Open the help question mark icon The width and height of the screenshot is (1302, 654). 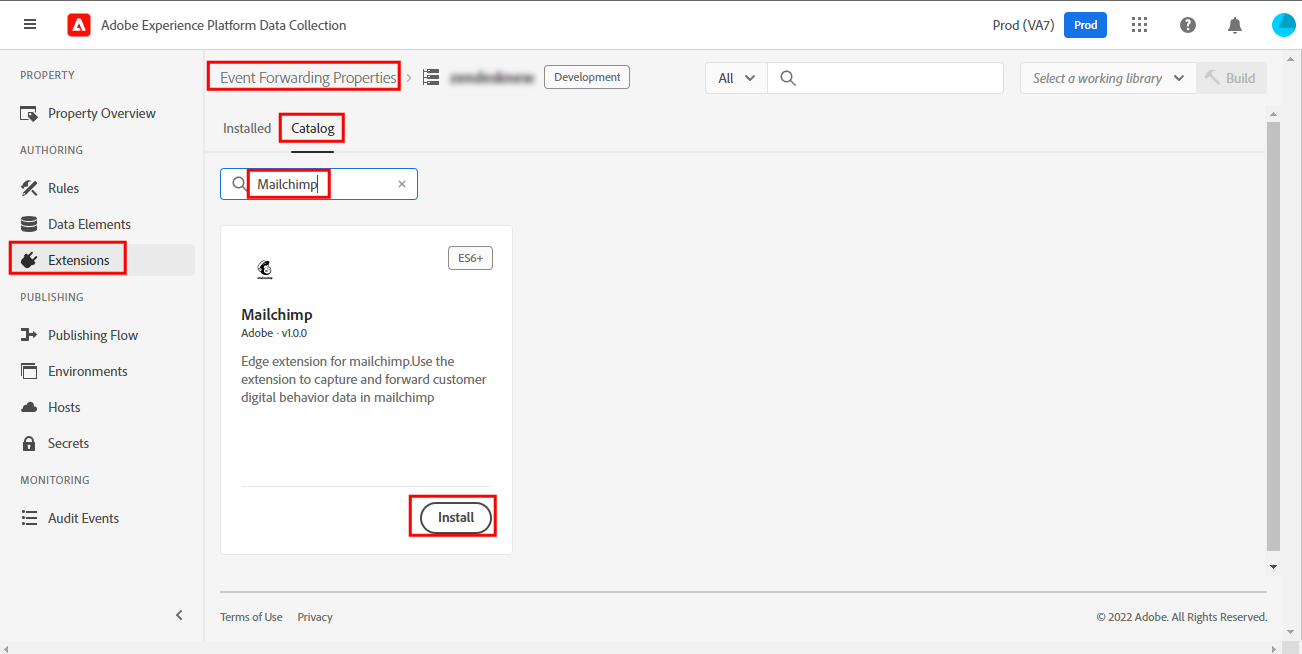click(x=1188, y=25)
